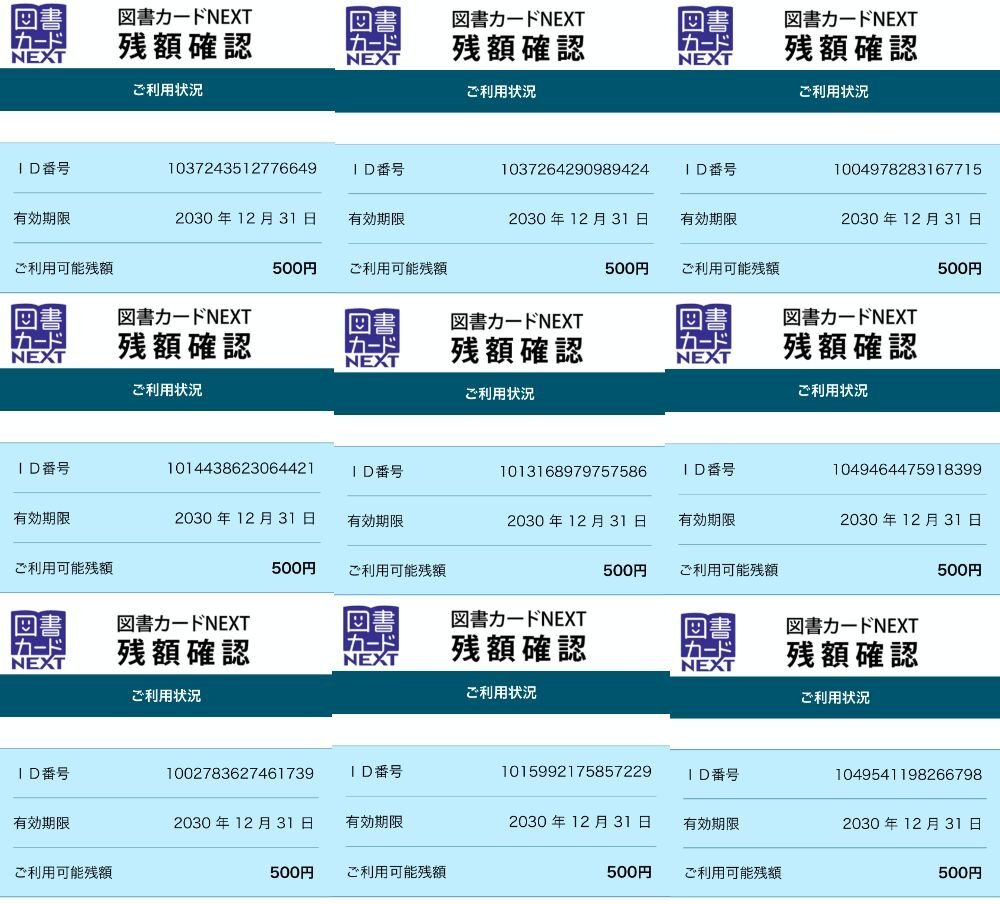This screenshot has height=904, width=1000.
Task: Click the 残額確認 heading of card 1049541198266798
Action: coord(852,655)
